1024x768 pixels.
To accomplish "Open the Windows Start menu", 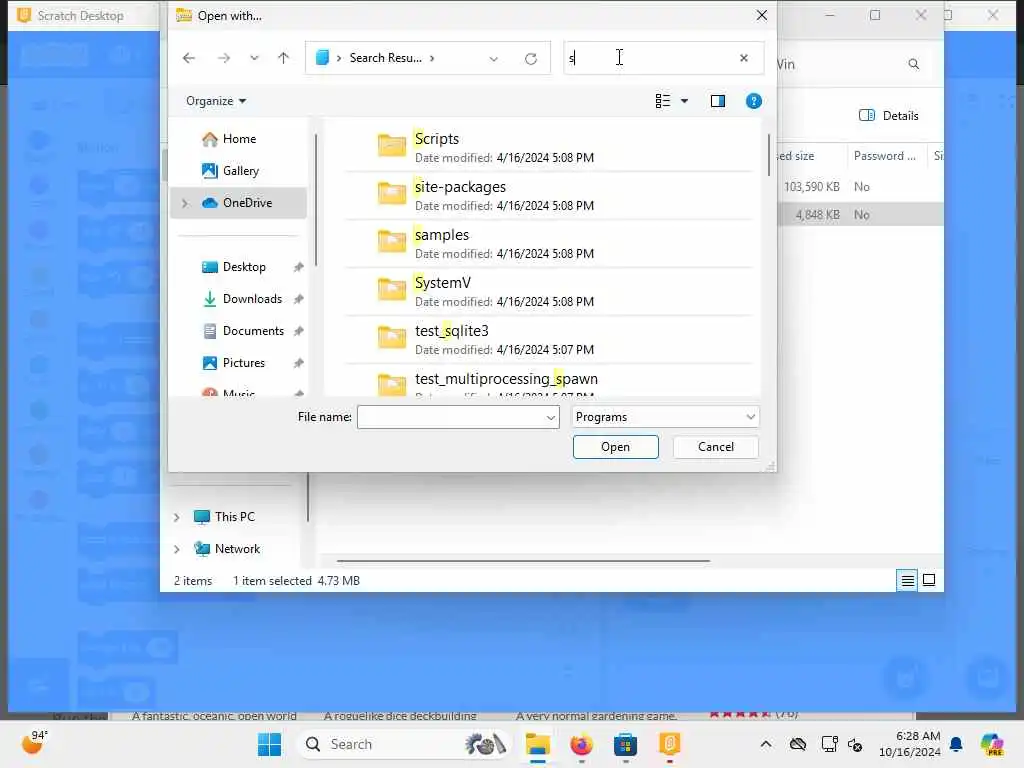I will point(269,744).
